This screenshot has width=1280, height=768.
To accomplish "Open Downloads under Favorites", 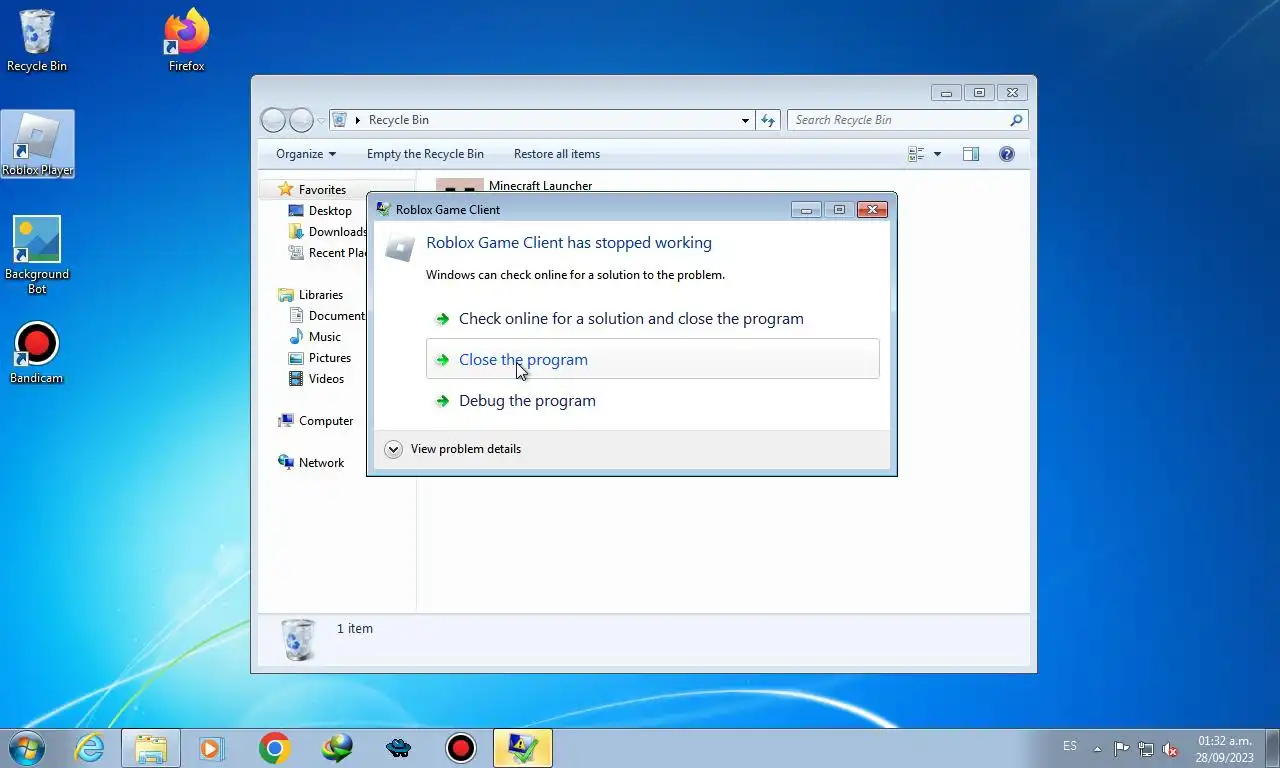I will 328,232.
